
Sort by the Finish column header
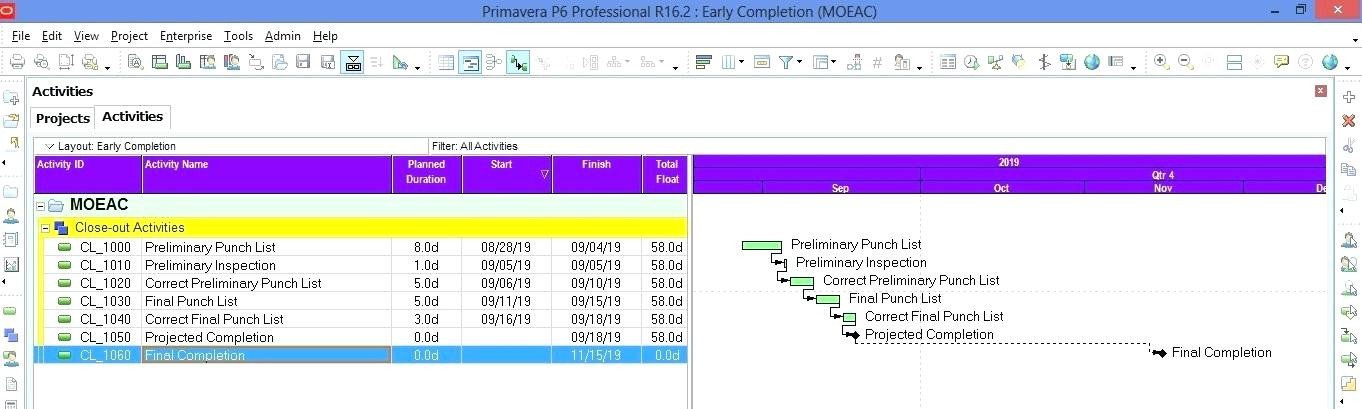(596, 165)
